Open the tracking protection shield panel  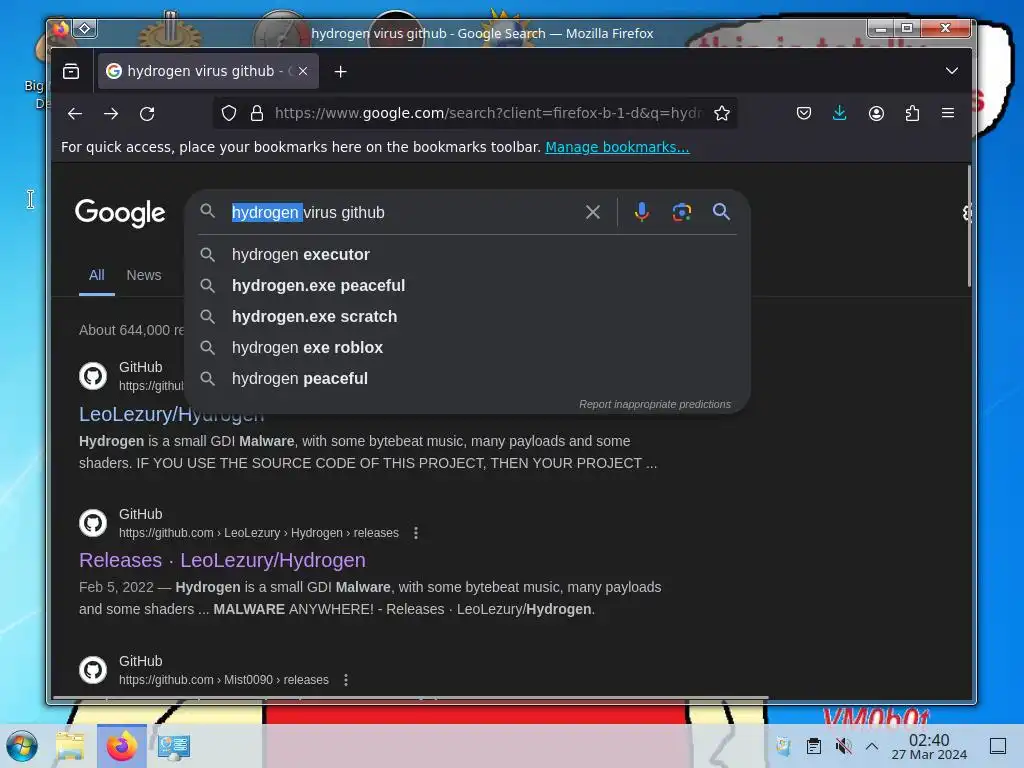pos(229,114)
